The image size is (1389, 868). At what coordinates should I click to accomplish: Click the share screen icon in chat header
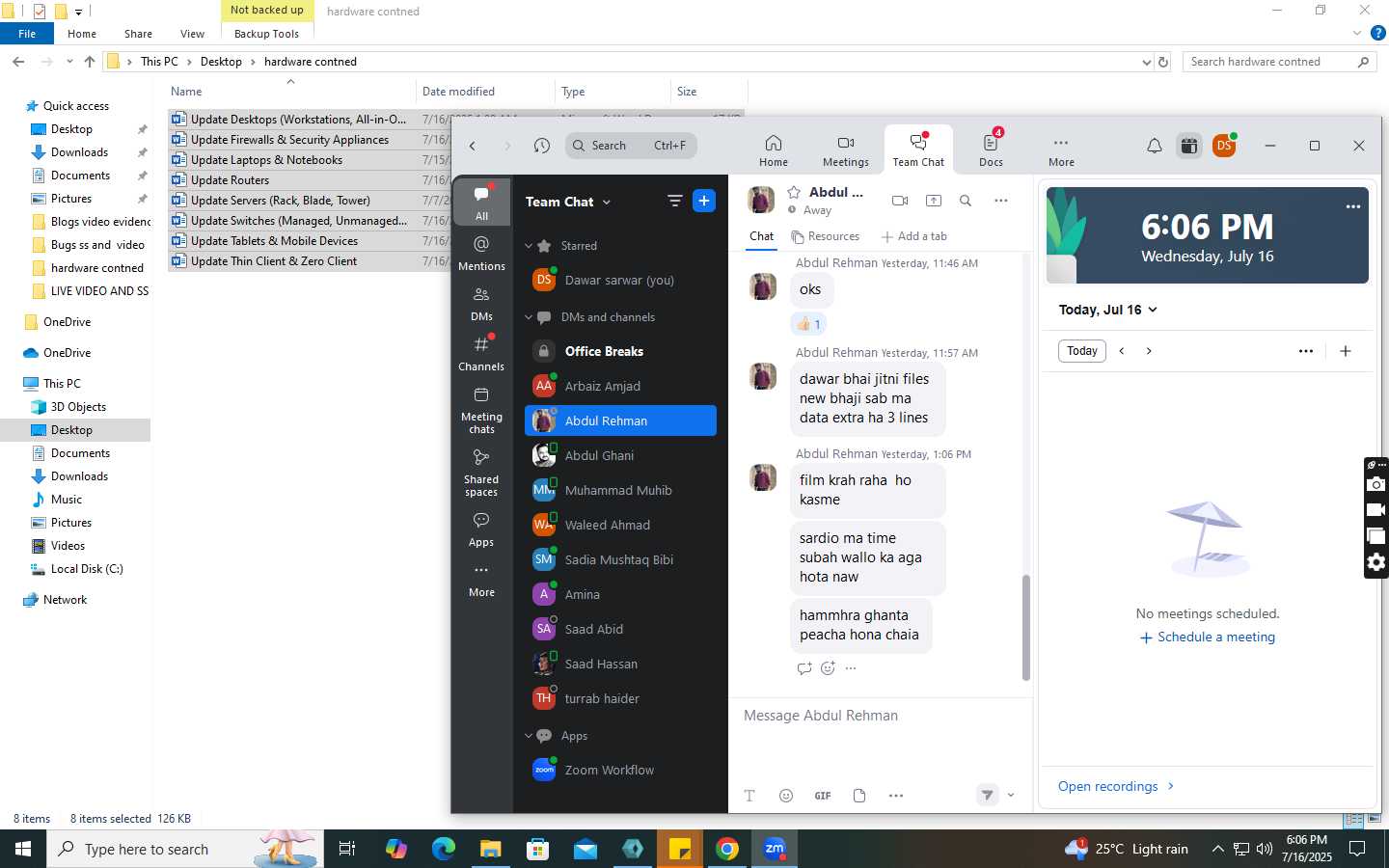(934, 201)
